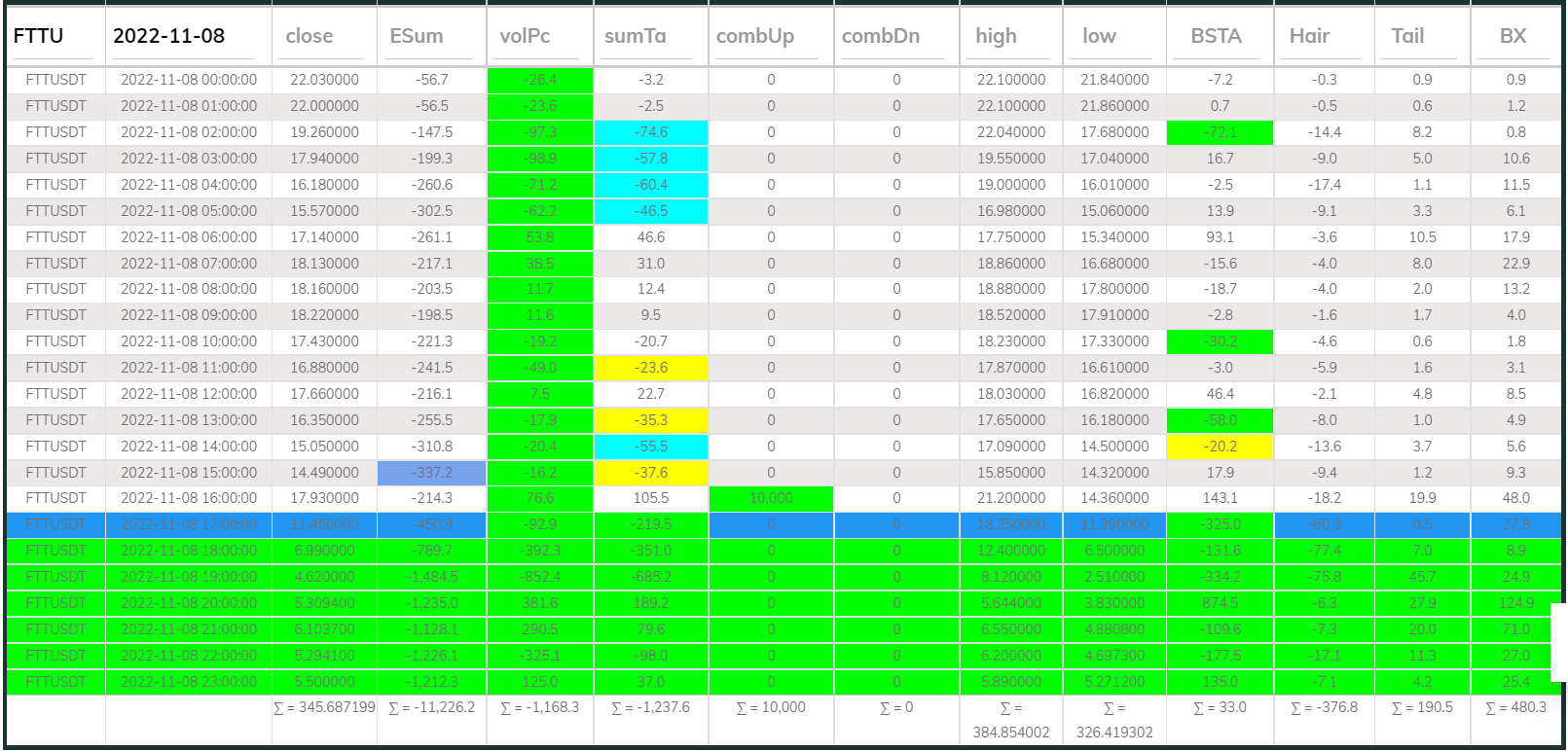Select the row dated 2022-11-08 02:00:00
Image resolution: width=1568 pixels, height=751 pixels.
click(x=784, y=132)
